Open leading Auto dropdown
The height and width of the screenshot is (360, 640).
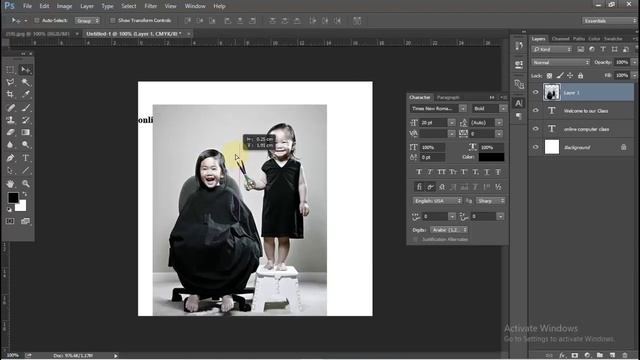pos(499,122)
